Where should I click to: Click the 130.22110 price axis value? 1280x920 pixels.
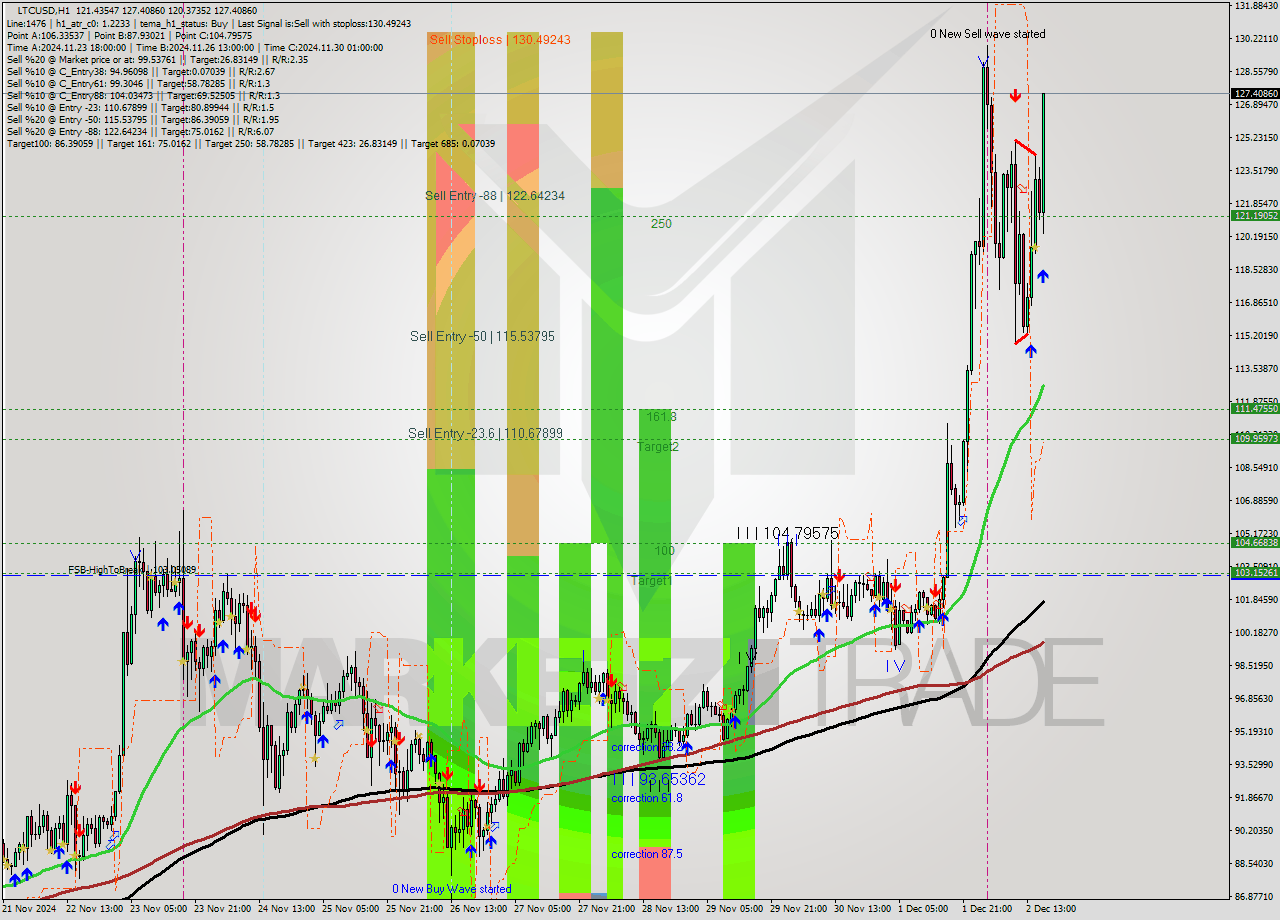(x=1256, y=39)
